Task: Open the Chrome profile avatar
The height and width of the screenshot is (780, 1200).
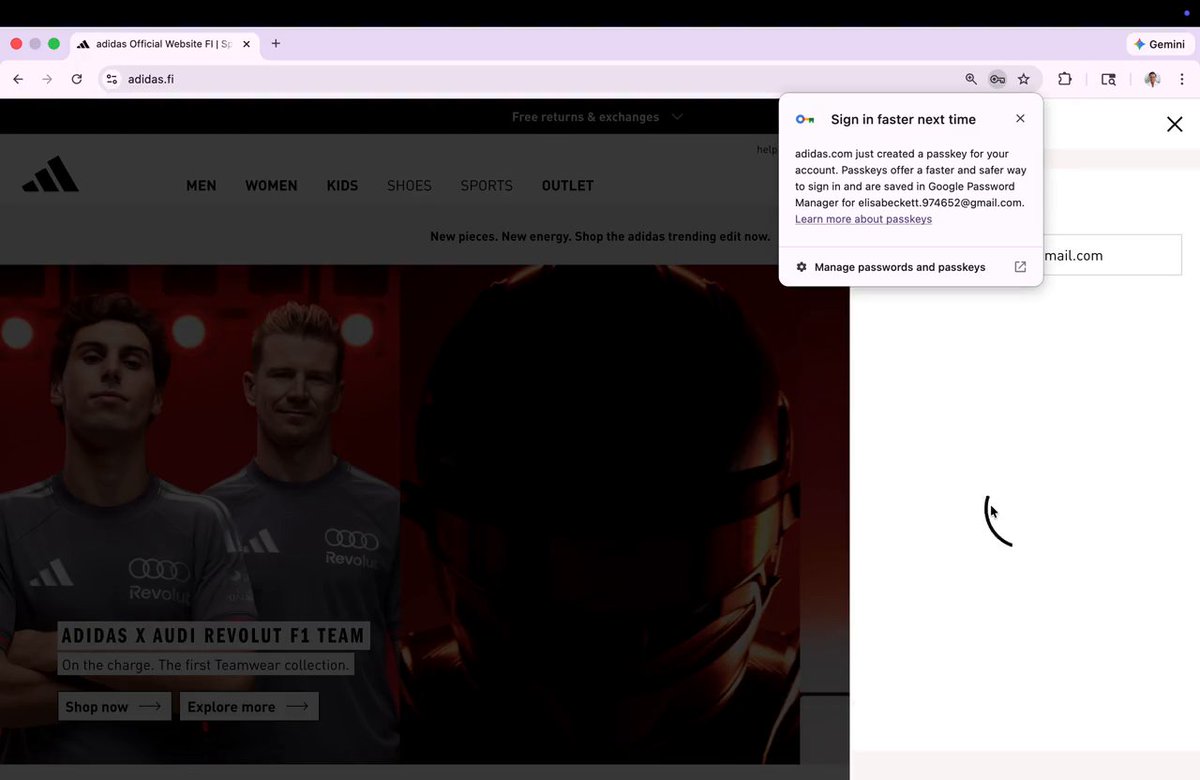Action: tap(1152, 79)
